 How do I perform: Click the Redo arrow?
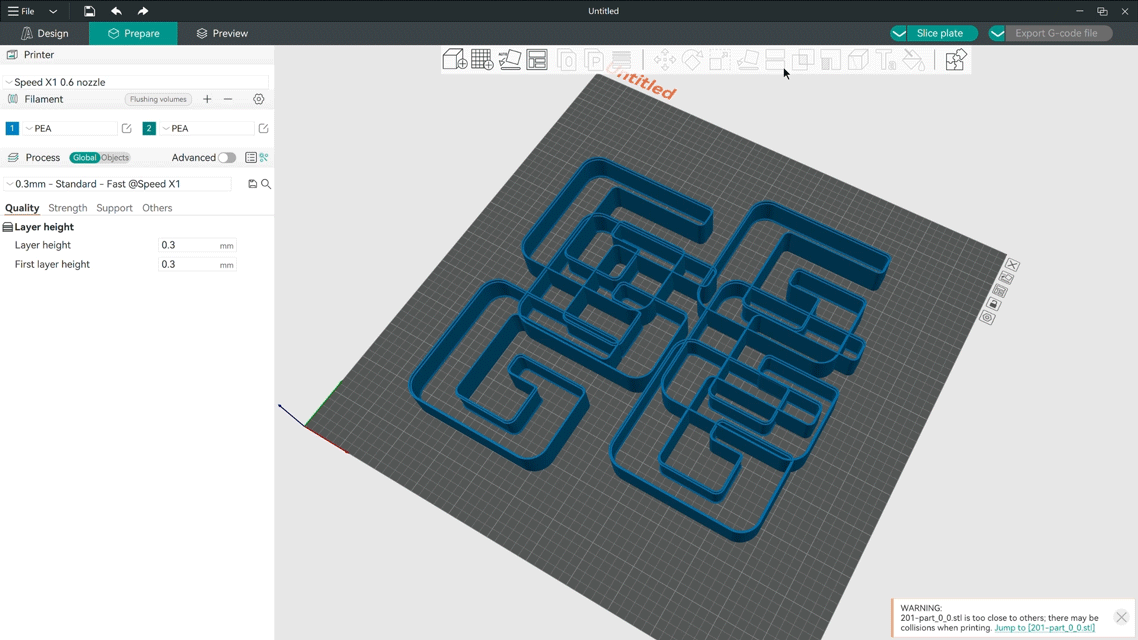click(x=143, y=11)
